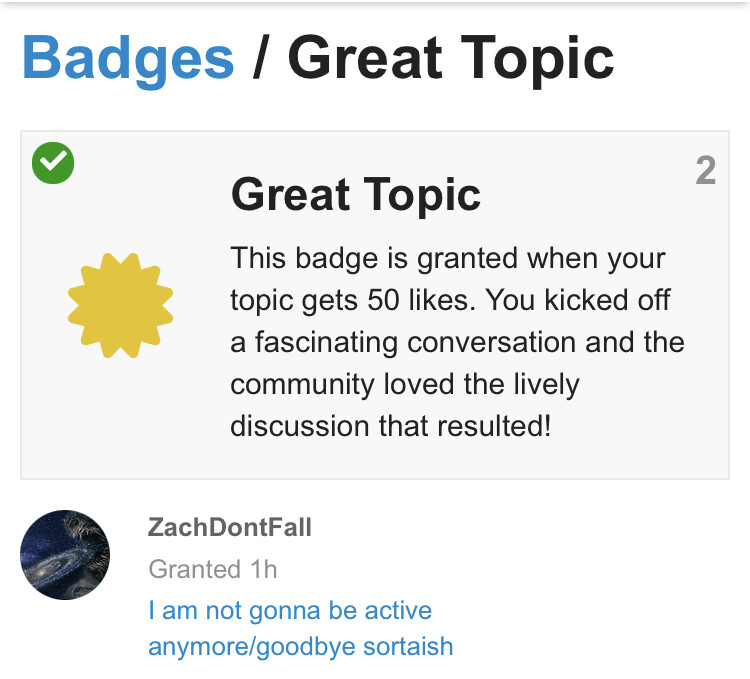Image resolution: width=750 pixels, height=679 pixels.
Task: Go back to the Badges page
Action: click(127, 57)
